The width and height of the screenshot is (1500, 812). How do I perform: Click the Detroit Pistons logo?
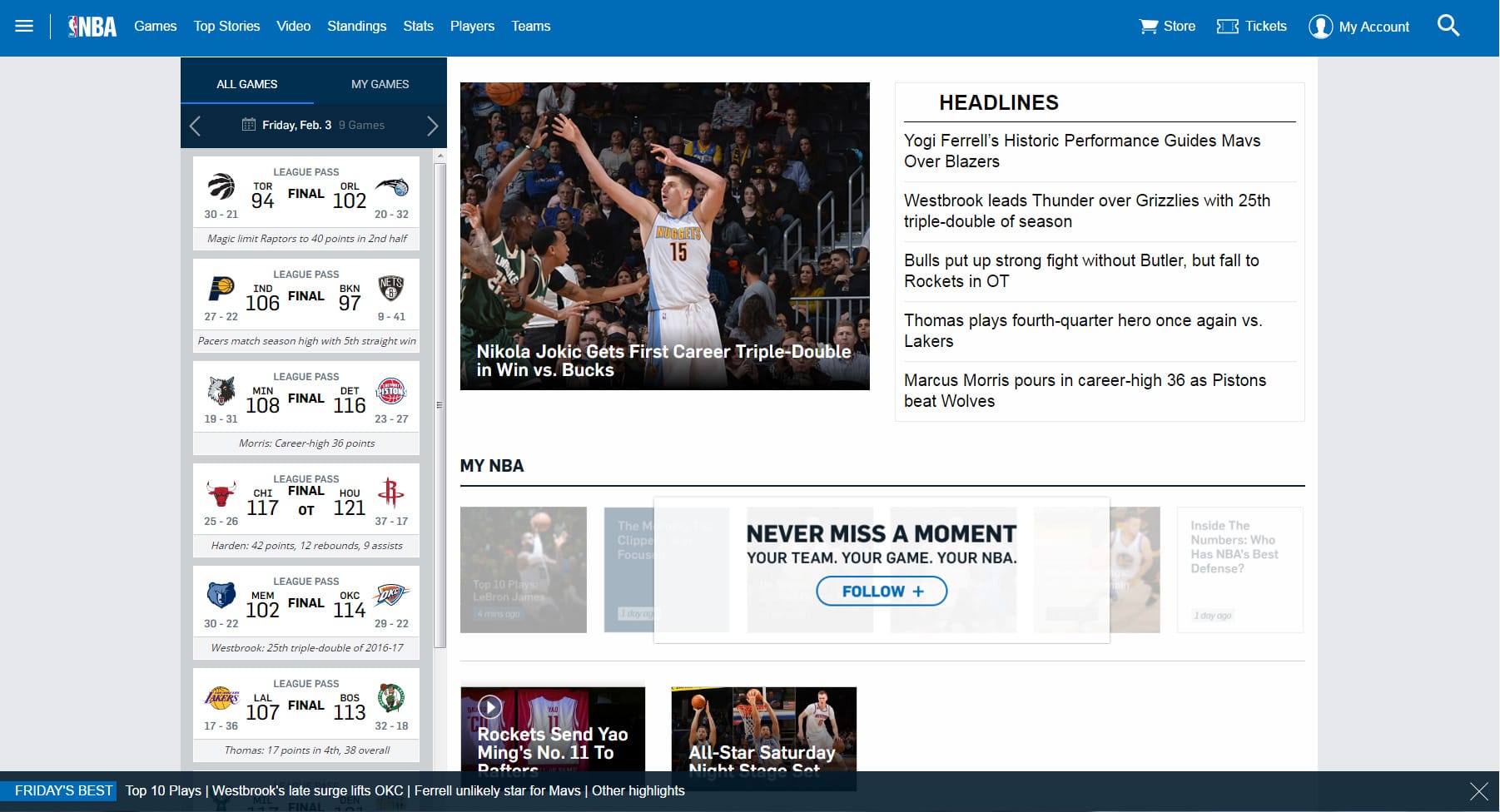(391, 391)
